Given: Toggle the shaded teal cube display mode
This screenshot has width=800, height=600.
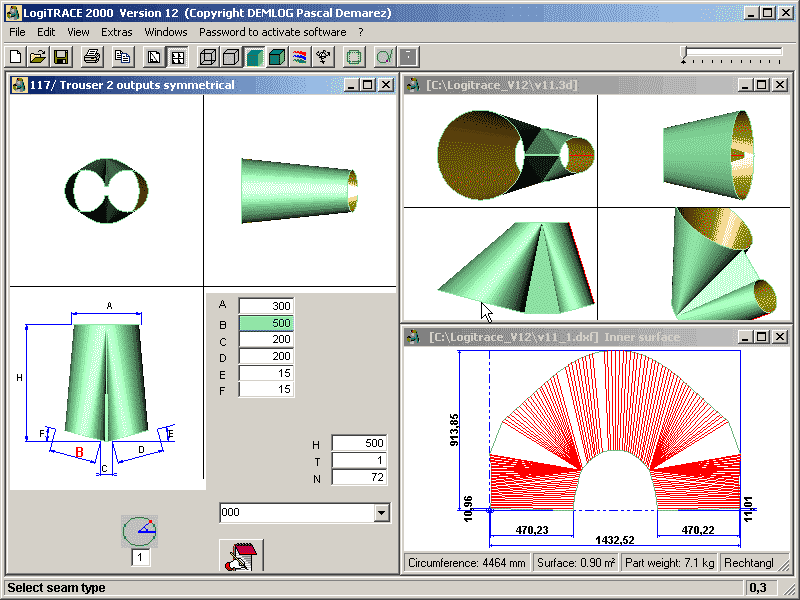Looking at the screenshot, I should coord(254,57).
